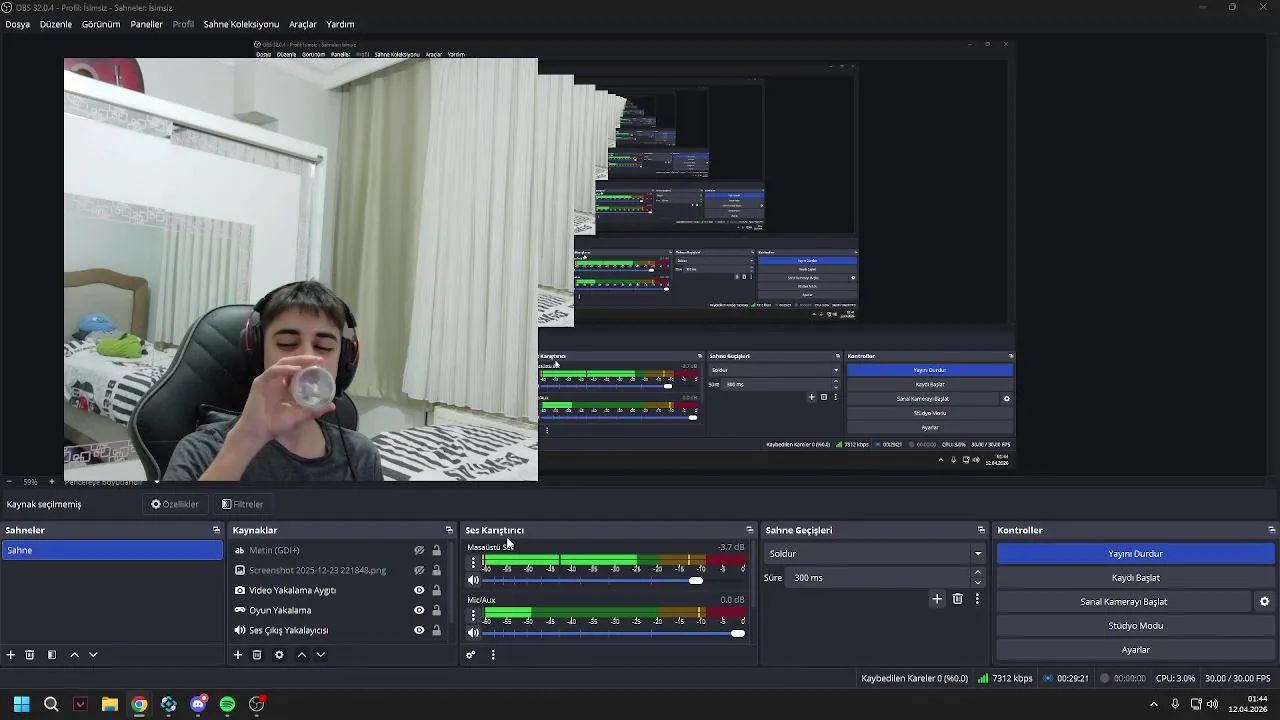Open preview scaling dropdown arrow
Screen dimensions: 1280x720
156,482
